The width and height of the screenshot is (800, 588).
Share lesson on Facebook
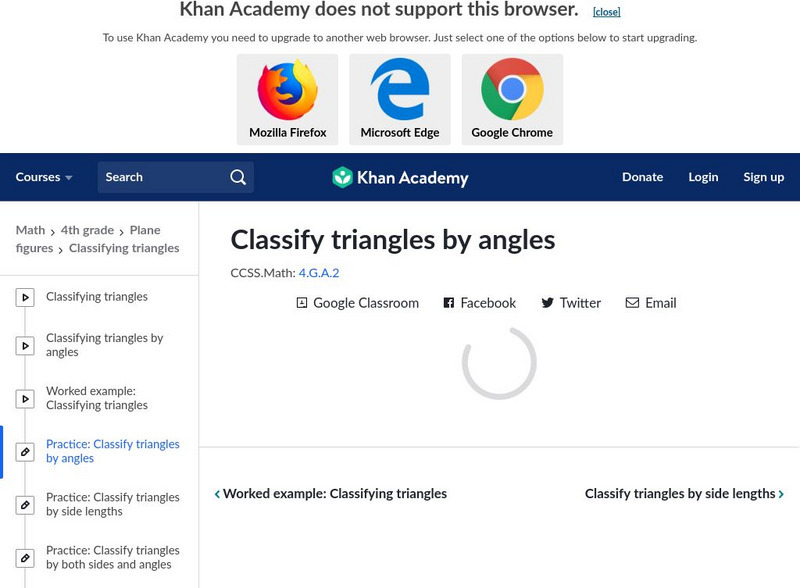pyautogui.click(x=480, y=303)
